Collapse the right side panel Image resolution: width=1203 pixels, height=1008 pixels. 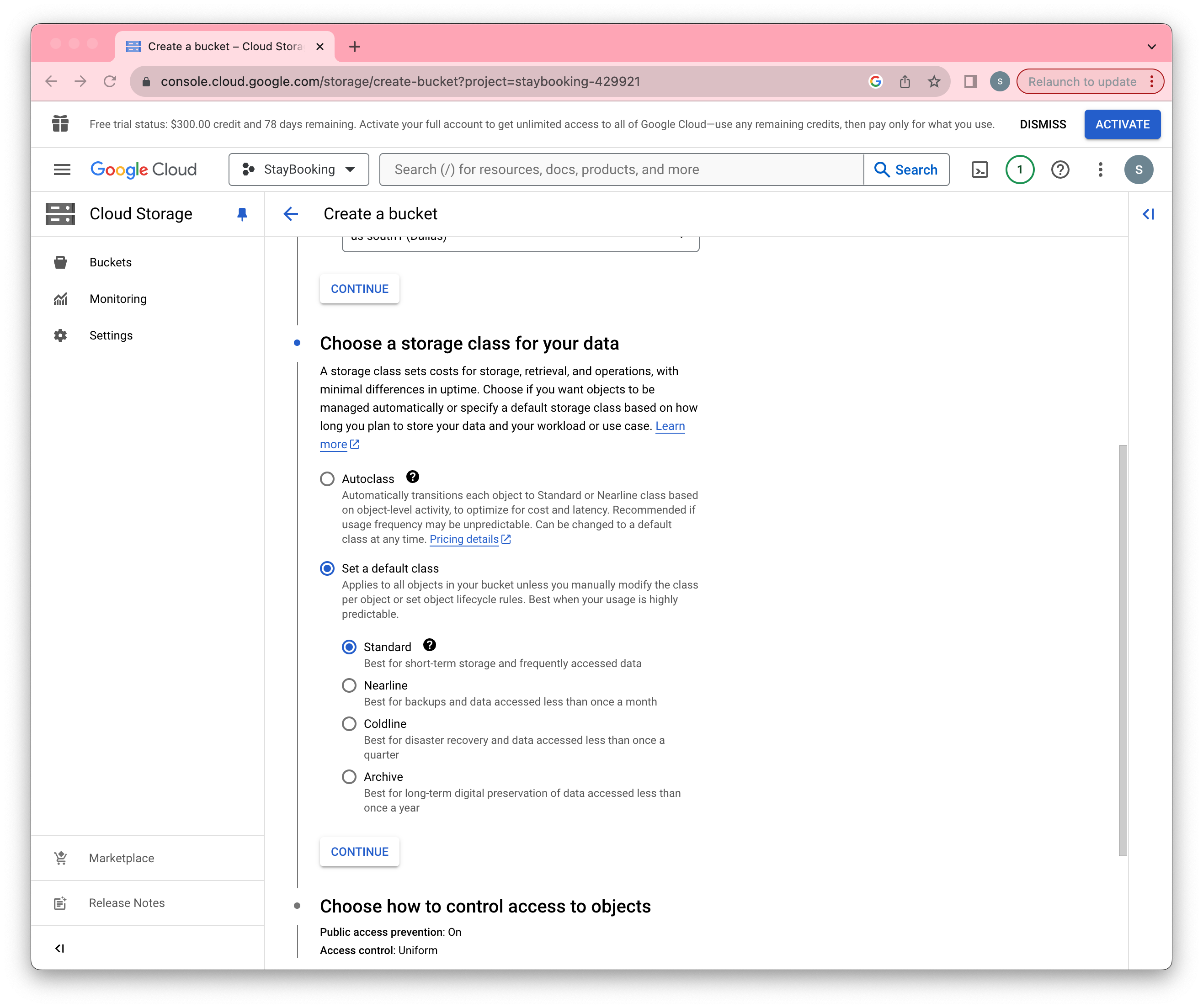pos(1149,214)
